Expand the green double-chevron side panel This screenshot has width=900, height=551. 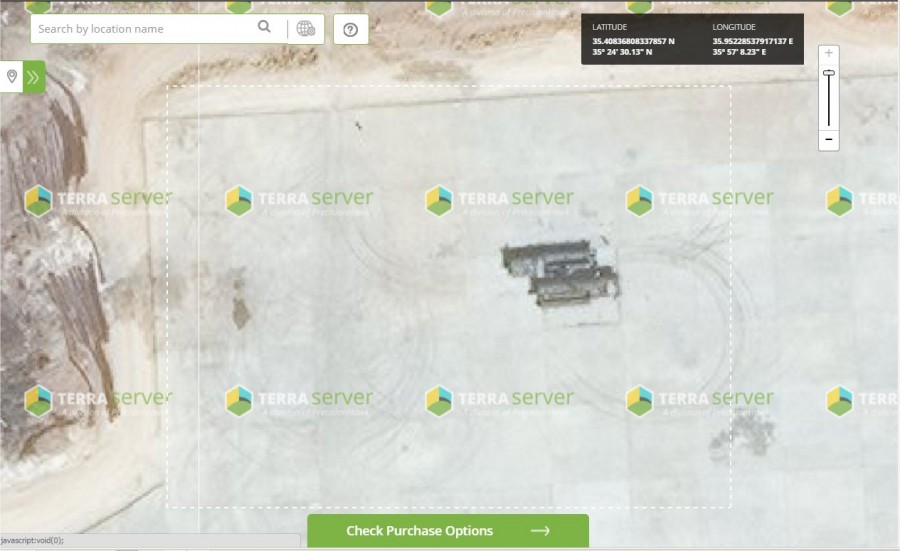[x=34, y=77]
